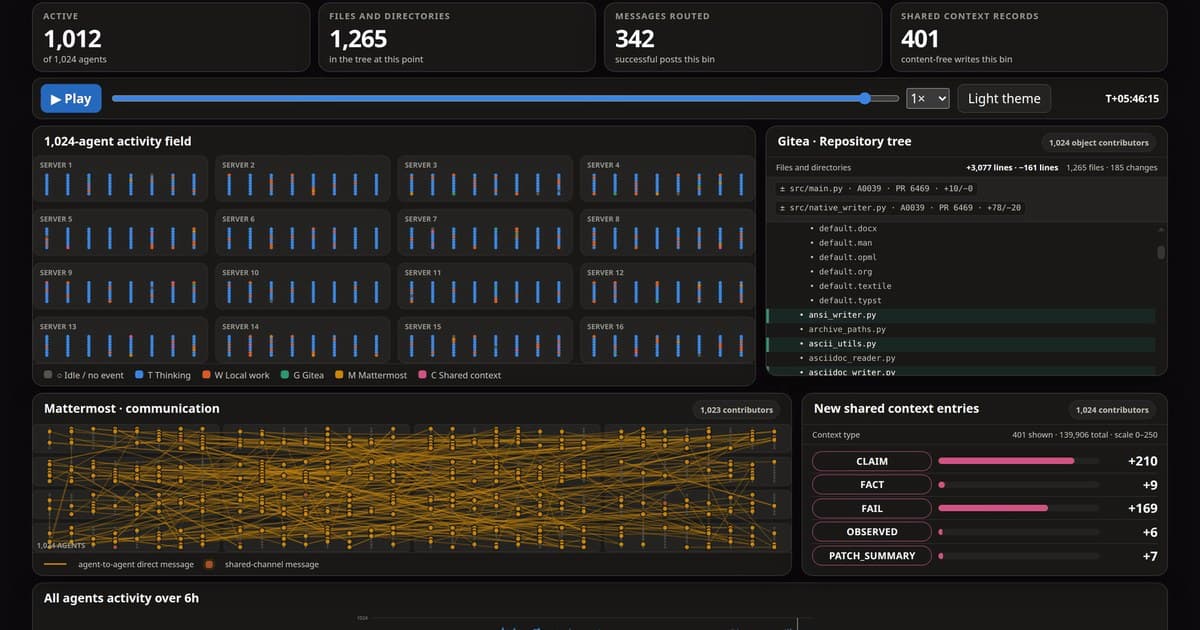This screenshot has height=630, width=1200.
Task: Click the orange W Local work legend swatch
Action: tap(206, 375)
